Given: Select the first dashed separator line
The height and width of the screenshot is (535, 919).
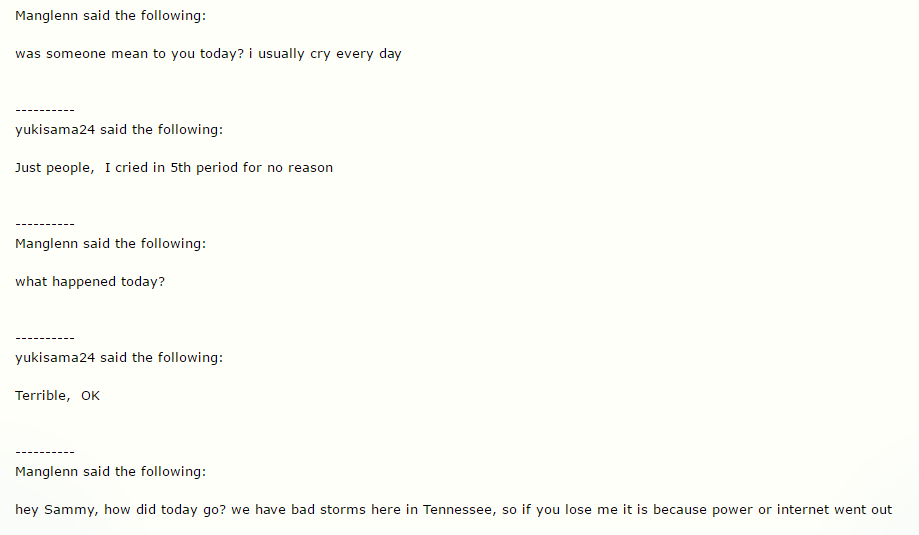Looking at the screenshot, I should [x=45, y=110].
